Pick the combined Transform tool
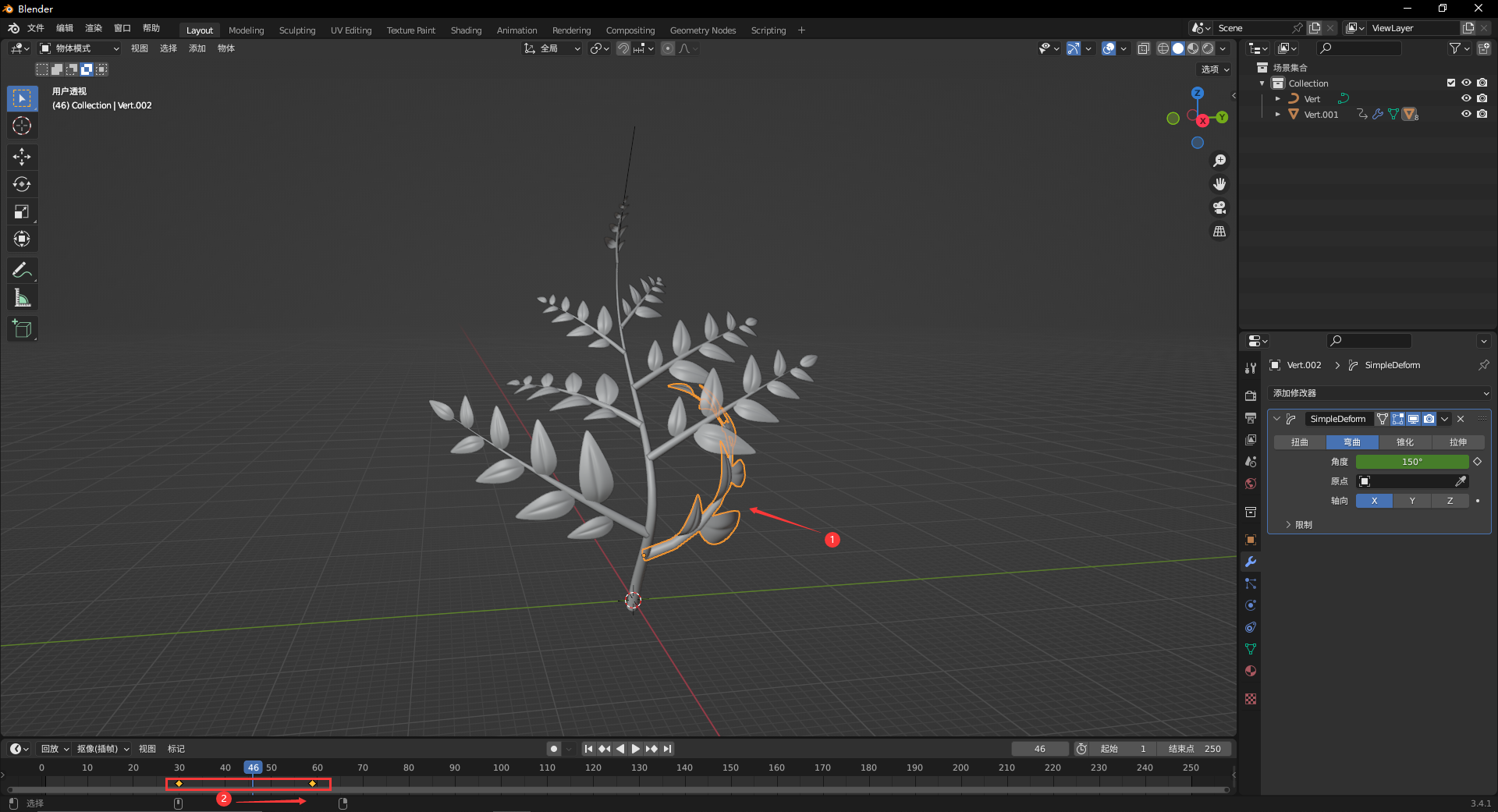Image resolution: width=1498 pixels, height=812 pixels. (22, 239)
